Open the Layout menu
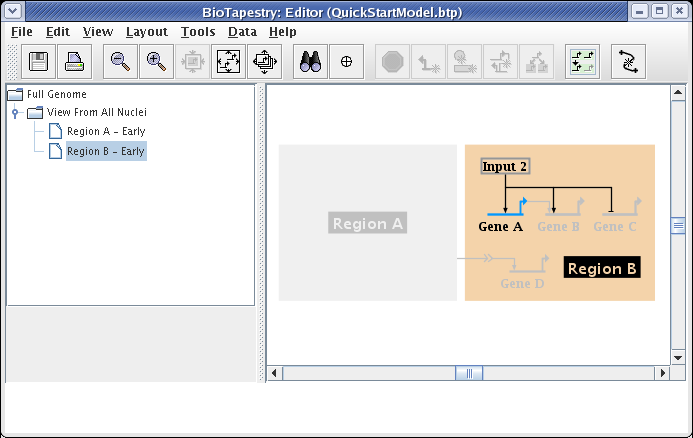 [146, 32]
